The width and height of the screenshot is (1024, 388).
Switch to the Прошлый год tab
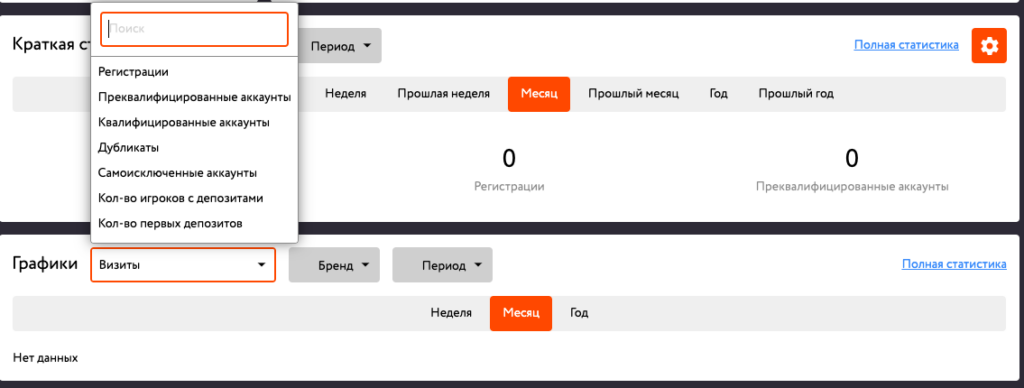pyautogui.click(x=796, y=93)
